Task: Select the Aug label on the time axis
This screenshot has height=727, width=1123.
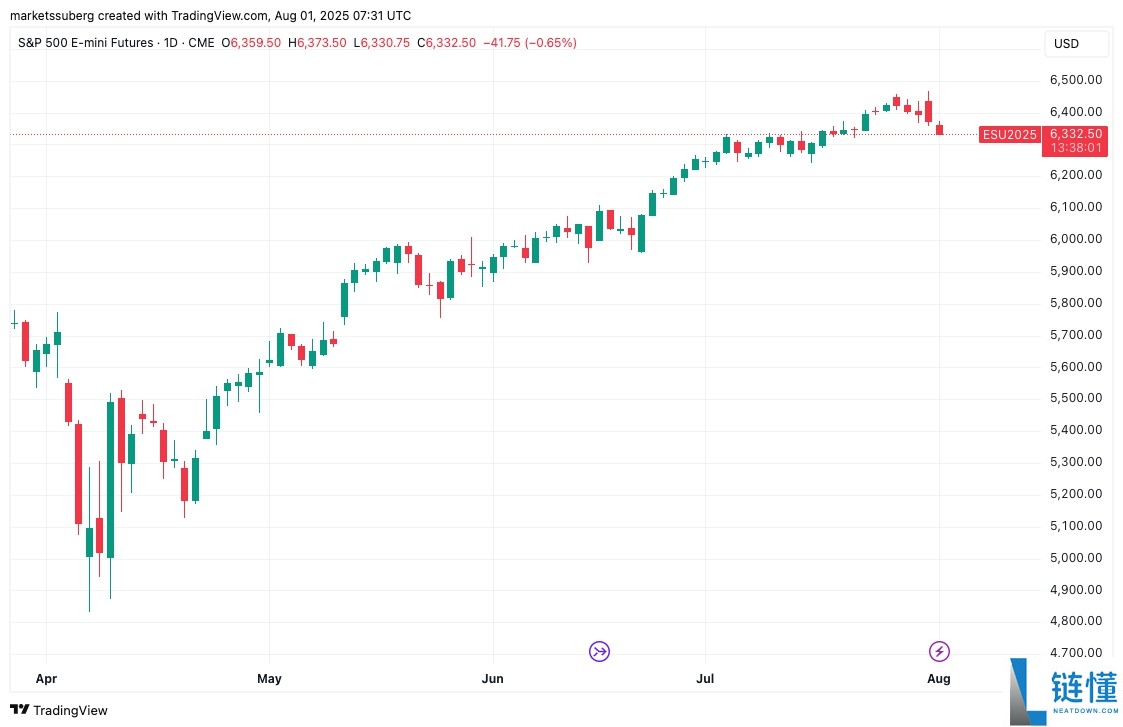Action: click(938, 678)
